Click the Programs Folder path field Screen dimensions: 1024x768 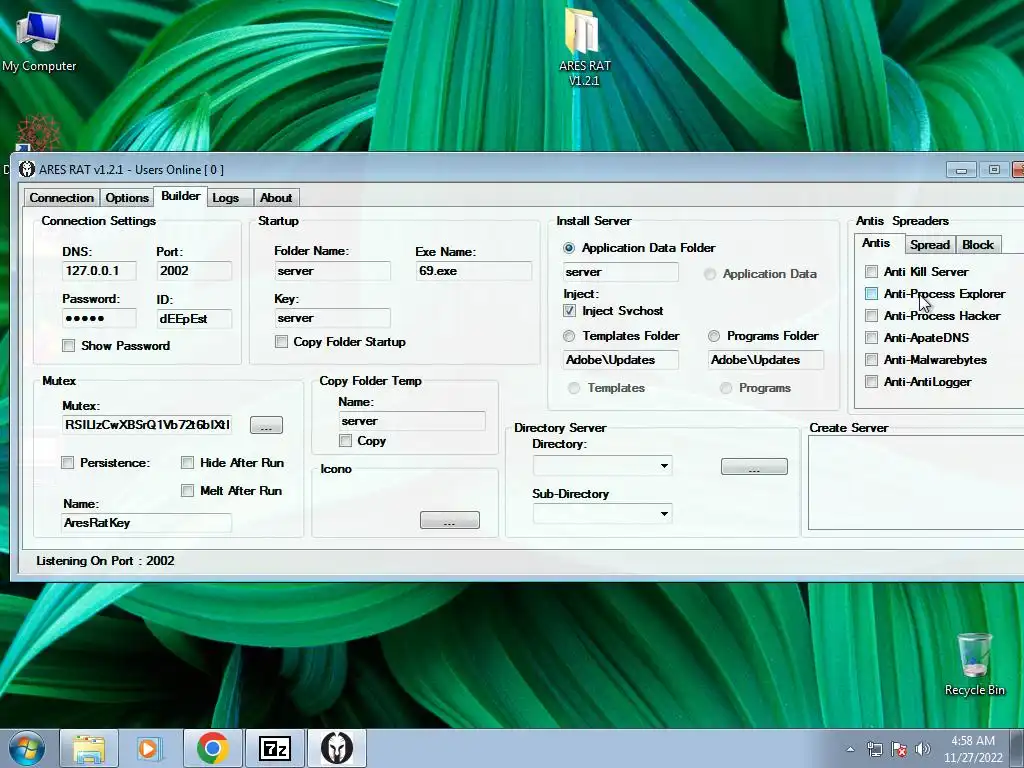tap(765, 360)
